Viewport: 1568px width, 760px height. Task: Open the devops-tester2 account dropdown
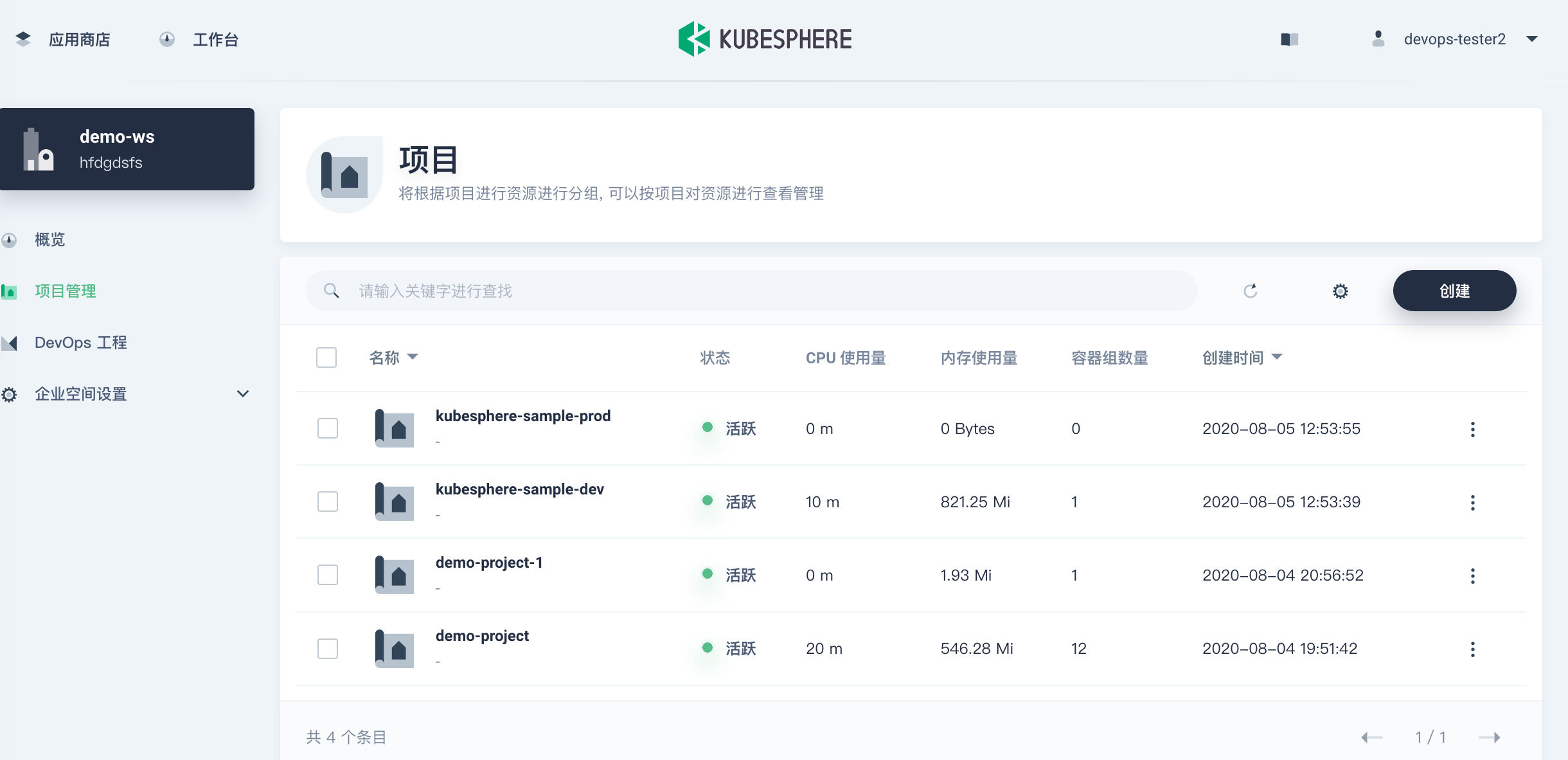click(1532, 39)
